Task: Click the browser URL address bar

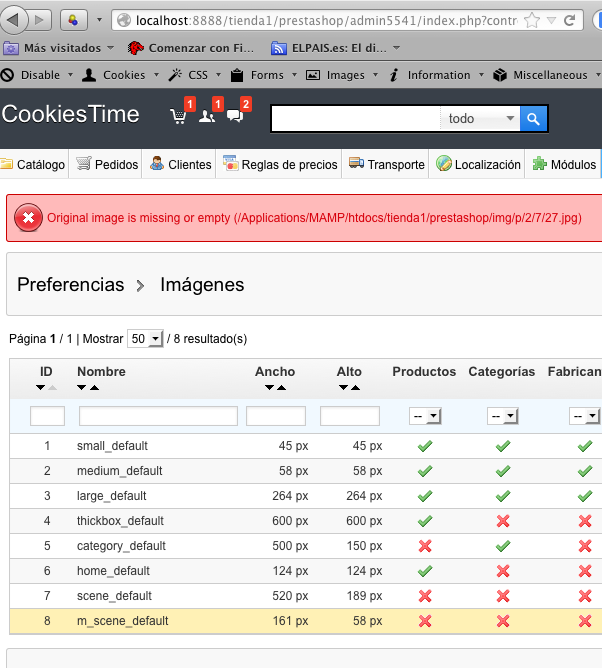Action: (x=326, y=20)
